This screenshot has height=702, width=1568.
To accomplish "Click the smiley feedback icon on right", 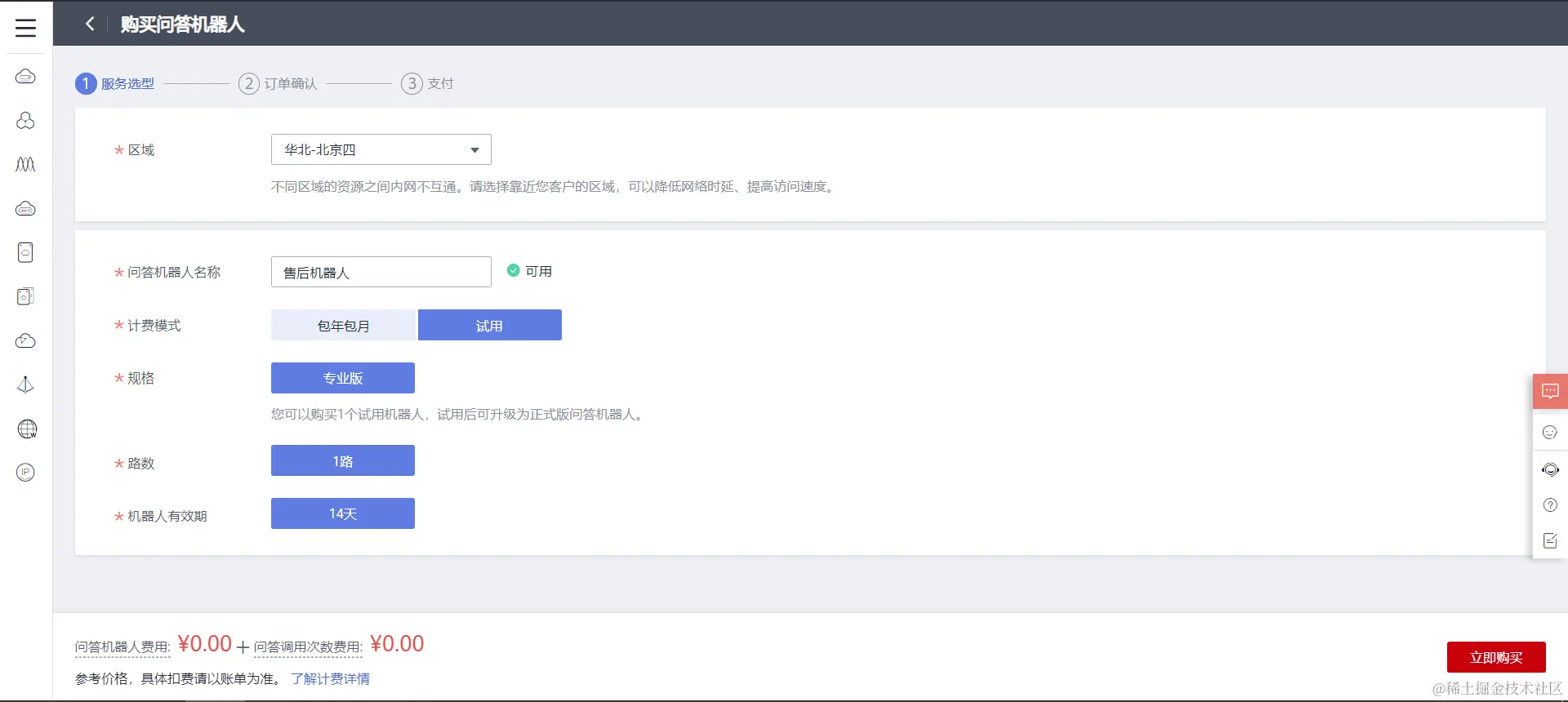I will [x=1550, y=433].
